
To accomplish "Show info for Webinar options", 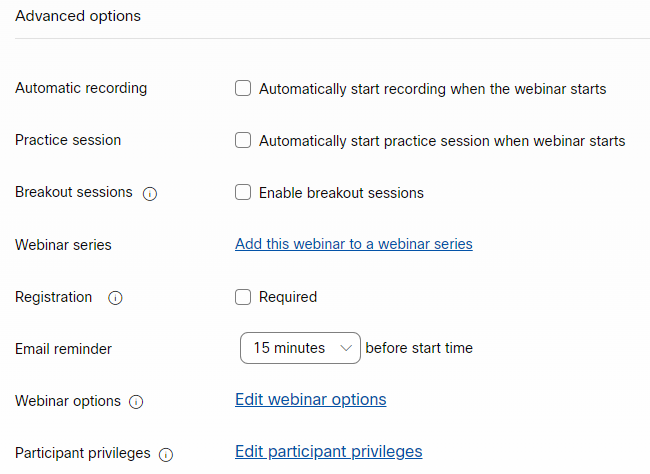I will (x=136, y=402).
